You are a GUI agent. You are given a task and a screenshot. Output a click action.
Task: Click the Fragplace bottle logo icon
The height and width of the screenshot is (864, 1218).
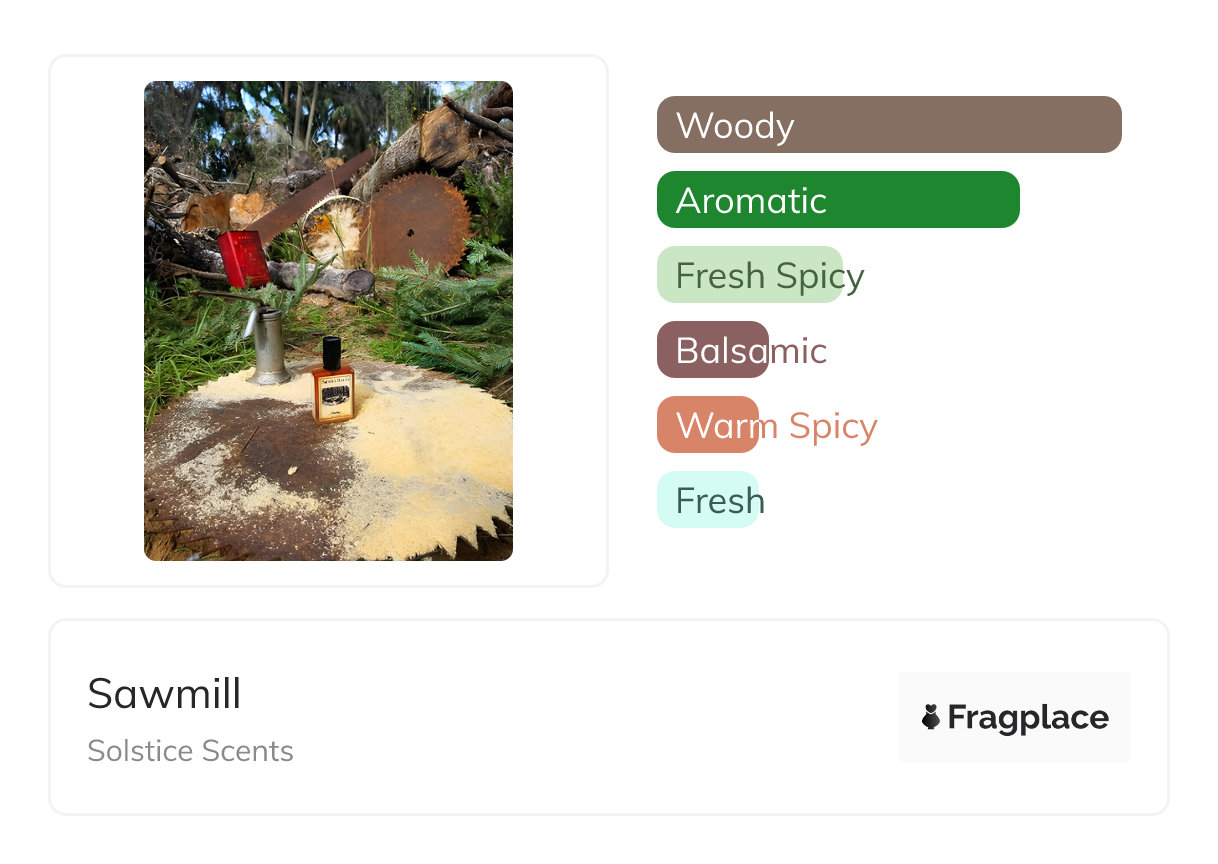click(931, 717)
